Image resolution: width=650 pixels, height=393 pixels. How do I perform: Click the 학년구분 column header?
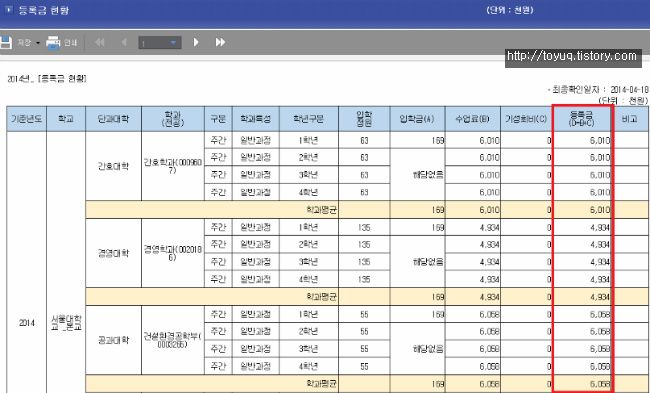[x=309, y=119]
